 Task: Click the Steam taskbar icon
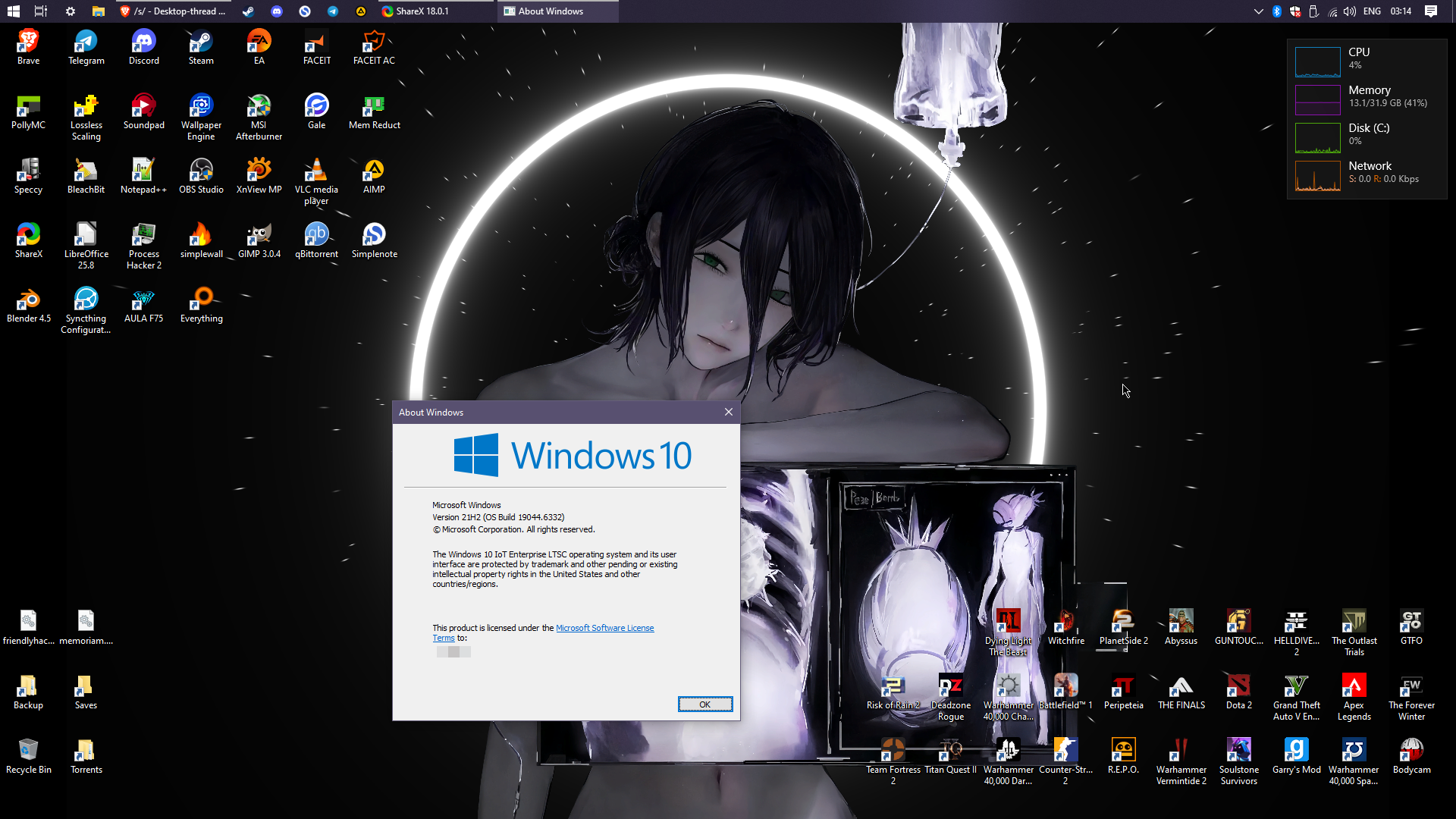[248, 11]
